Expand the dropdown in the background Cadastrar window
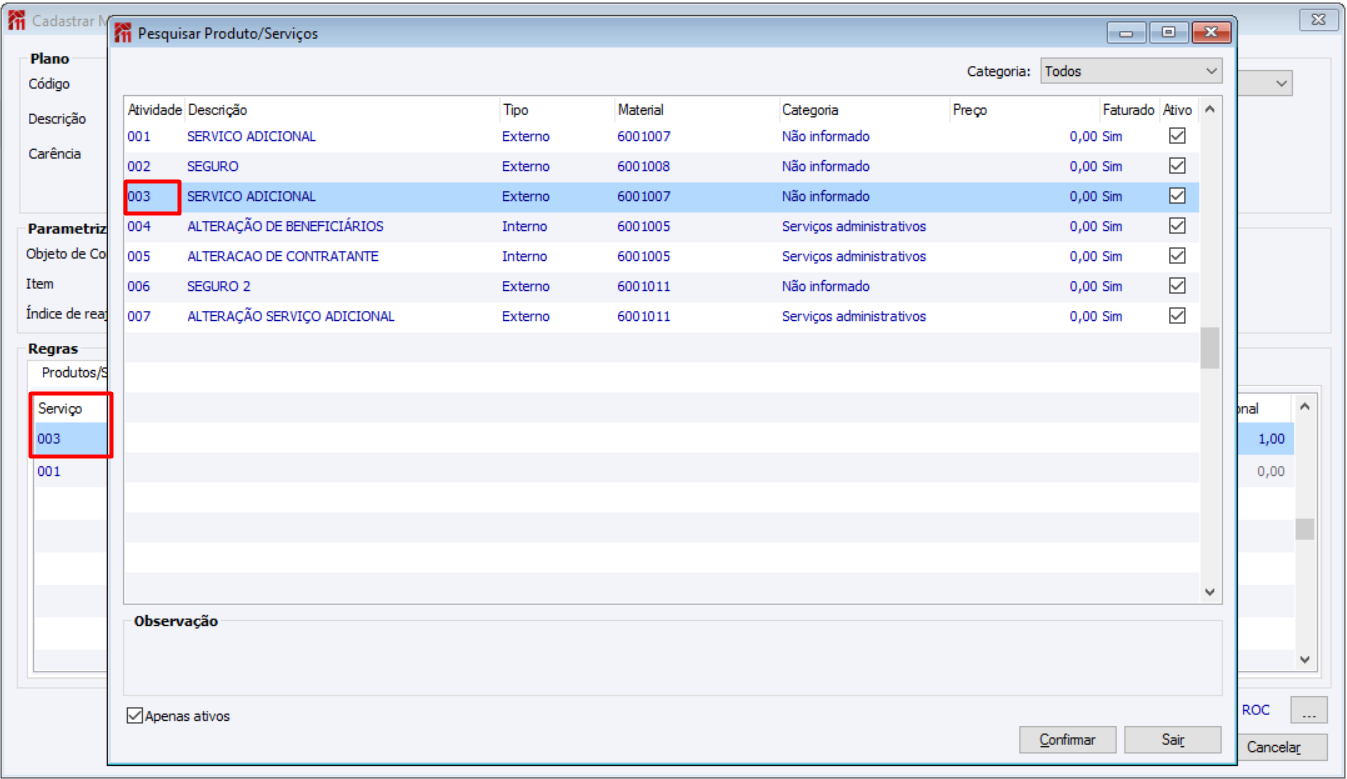 [1281, 84]
